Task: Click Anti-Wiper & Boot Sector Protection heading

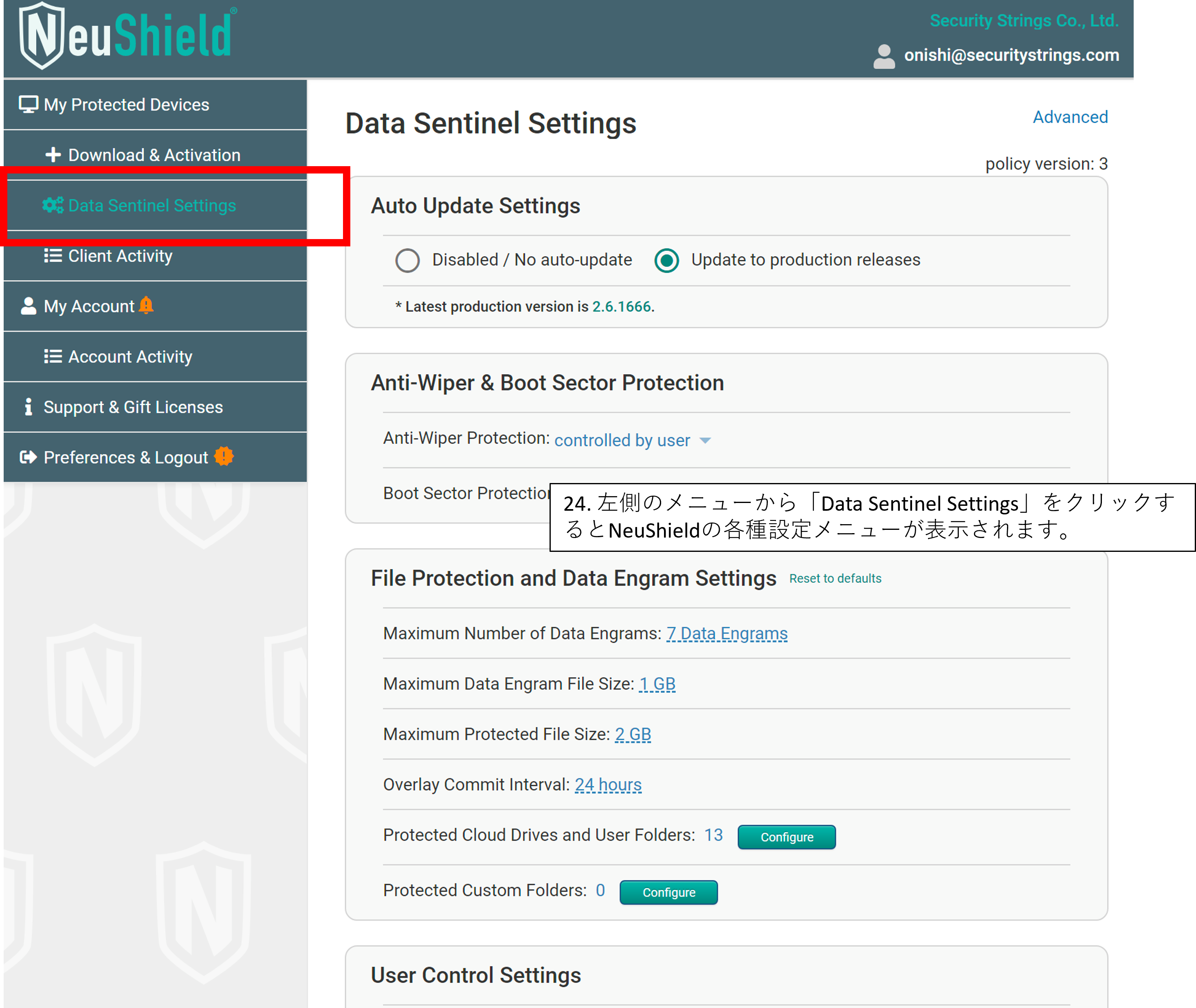Action: [547, 383]
